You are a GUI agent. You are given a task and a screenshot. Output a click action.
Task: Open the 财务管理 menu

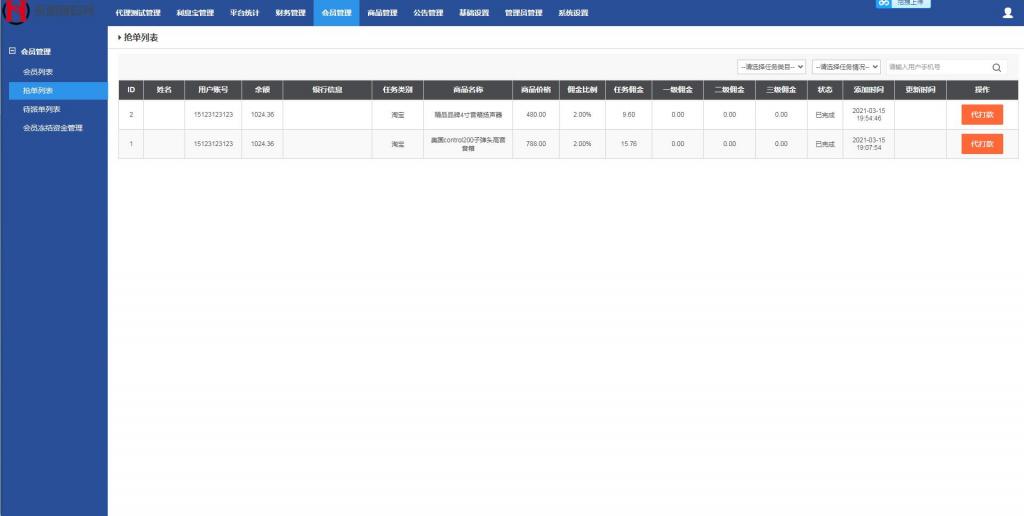click(290, 13)
